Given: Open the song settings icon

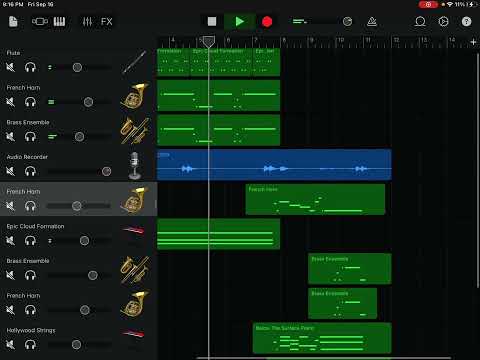Looking at the screenshot, I should [x=443, y=22].
